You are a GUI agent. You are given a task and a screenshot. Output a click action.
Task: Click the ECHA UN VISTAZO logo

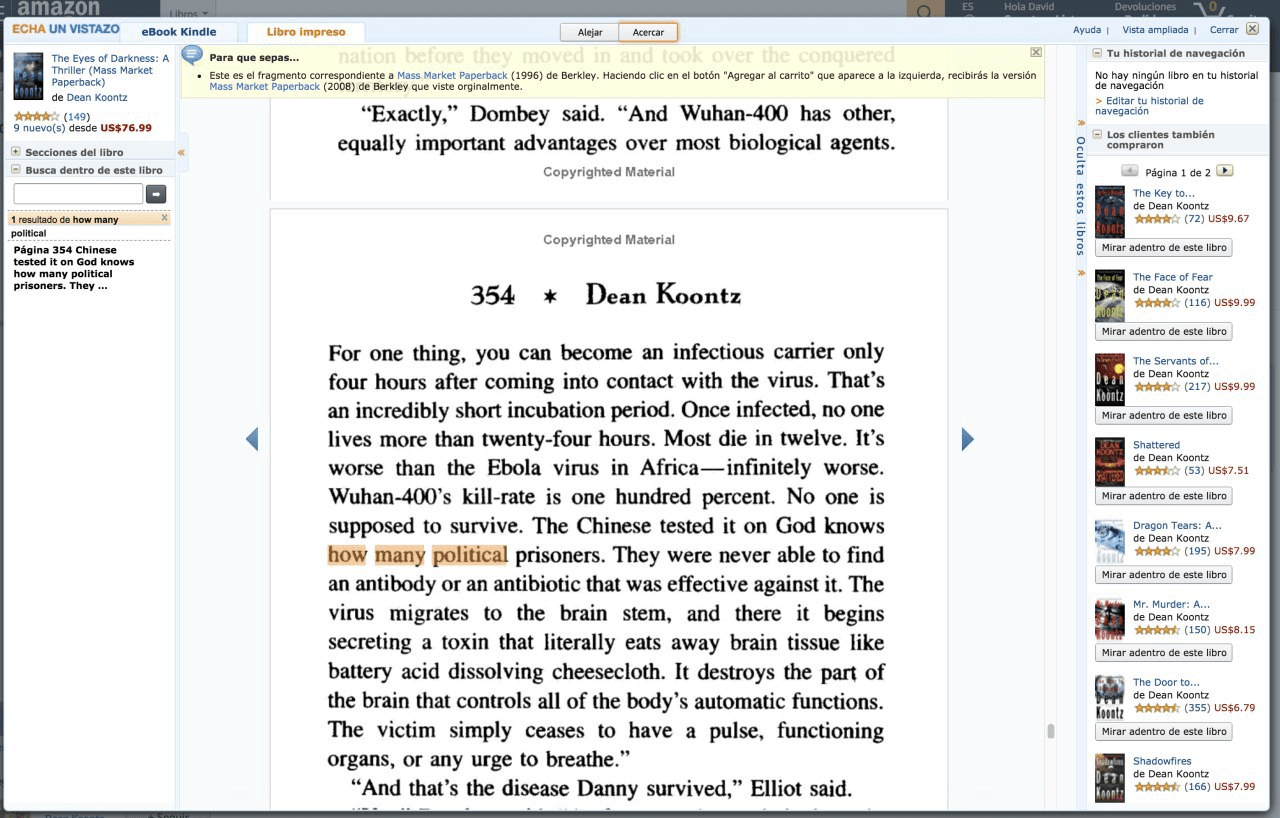coord(65,30)
